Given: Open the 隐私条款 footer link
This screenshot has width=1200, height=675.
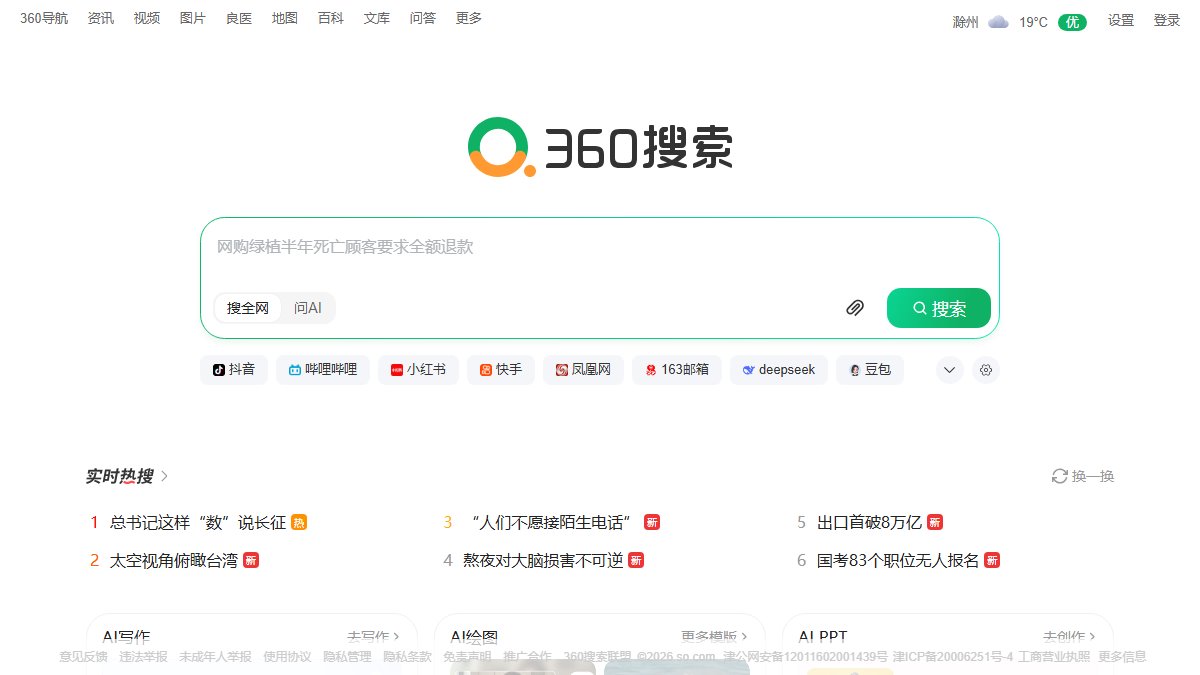Looking at the screenshot, I should pyautogui.click(x=408, y=657).
